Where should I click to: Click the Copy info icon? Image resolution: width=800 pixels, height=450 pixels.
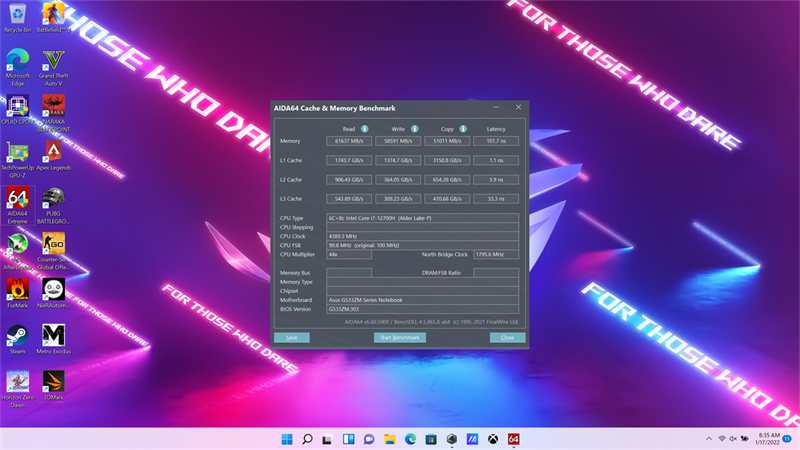click(x=462, y=129)
